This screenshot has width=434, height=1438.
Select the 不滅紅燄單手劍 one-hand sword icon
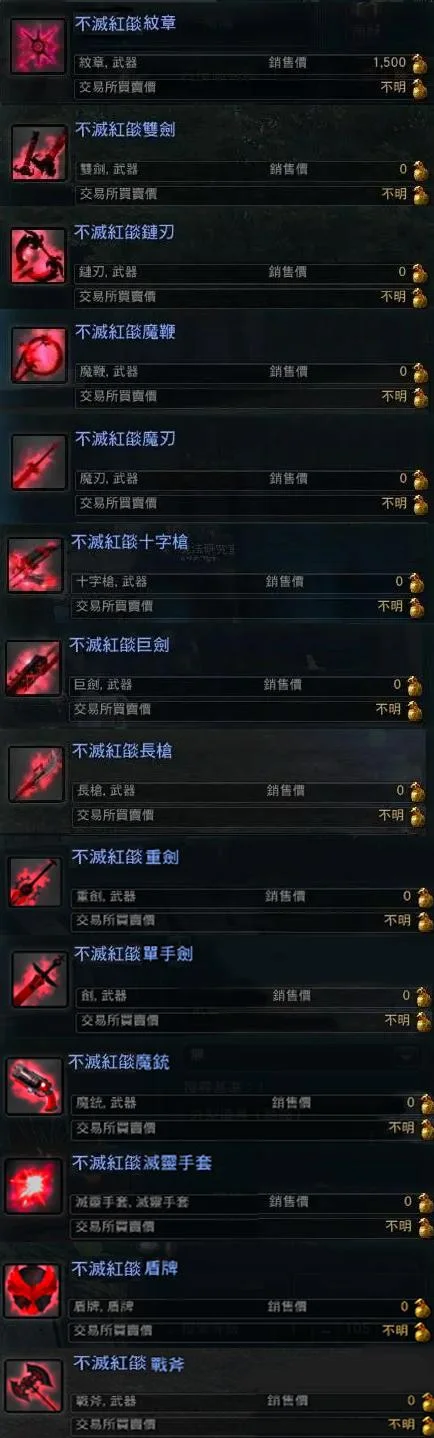(x=39, y=980)
